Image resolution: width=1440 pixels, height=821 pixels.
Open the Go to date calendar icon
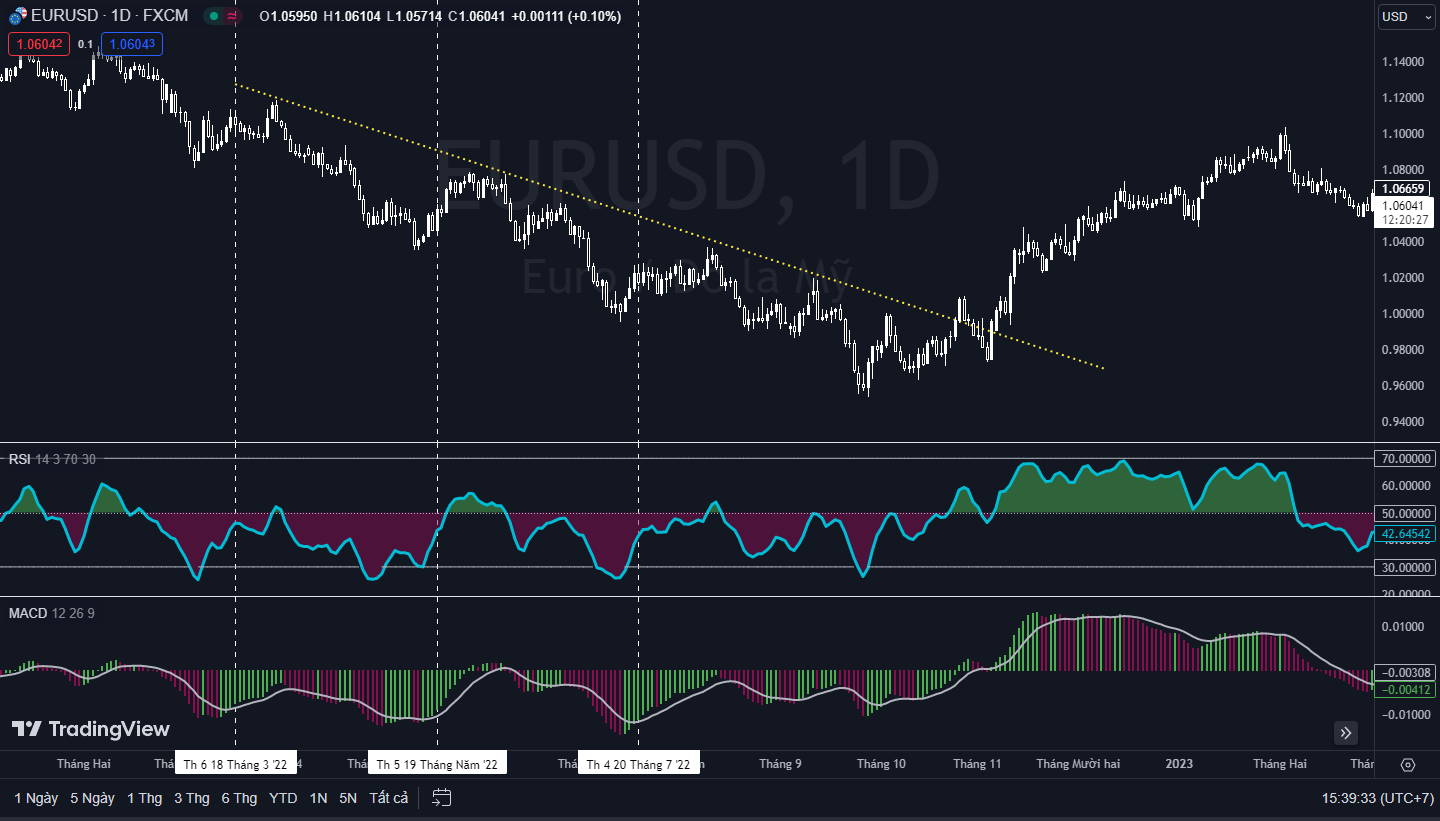click(442, 797)
